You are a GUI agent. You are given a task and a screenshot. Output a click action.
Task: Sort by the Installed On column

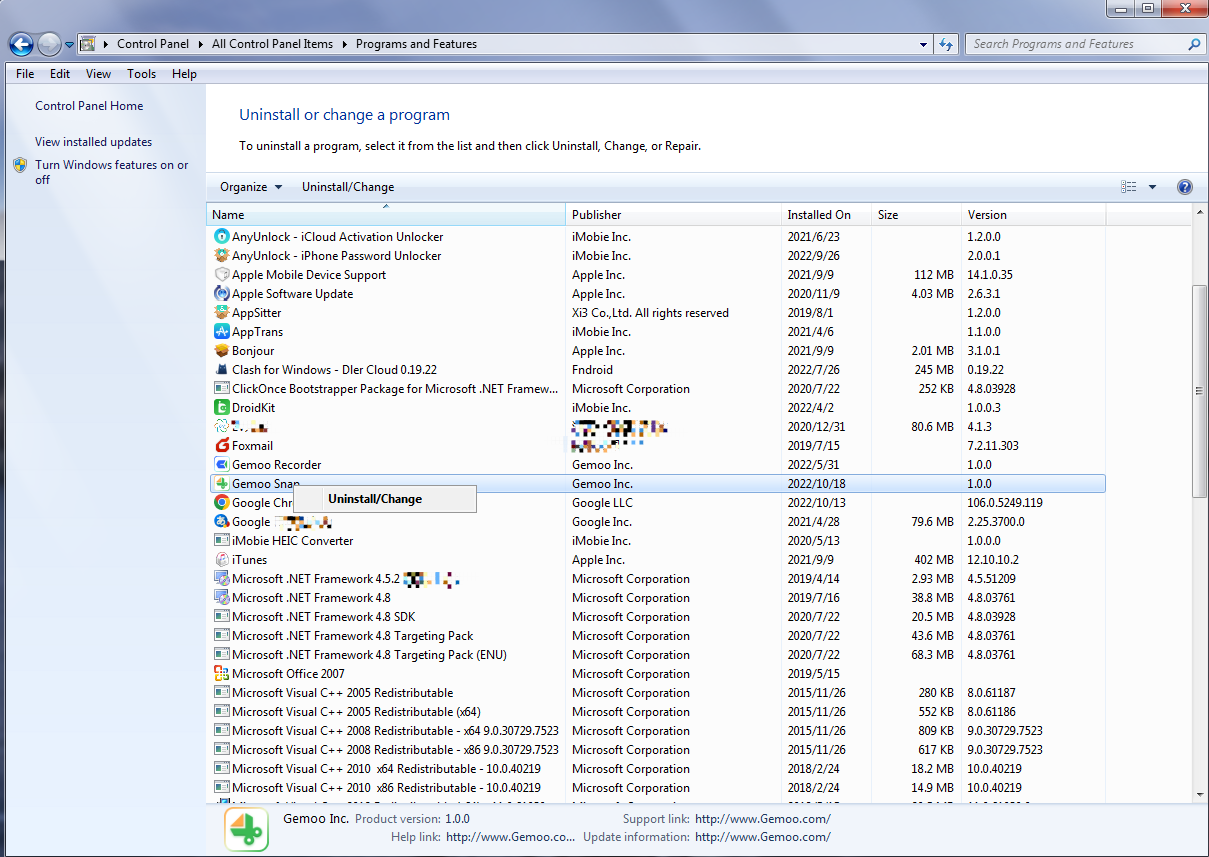[826, 215]
